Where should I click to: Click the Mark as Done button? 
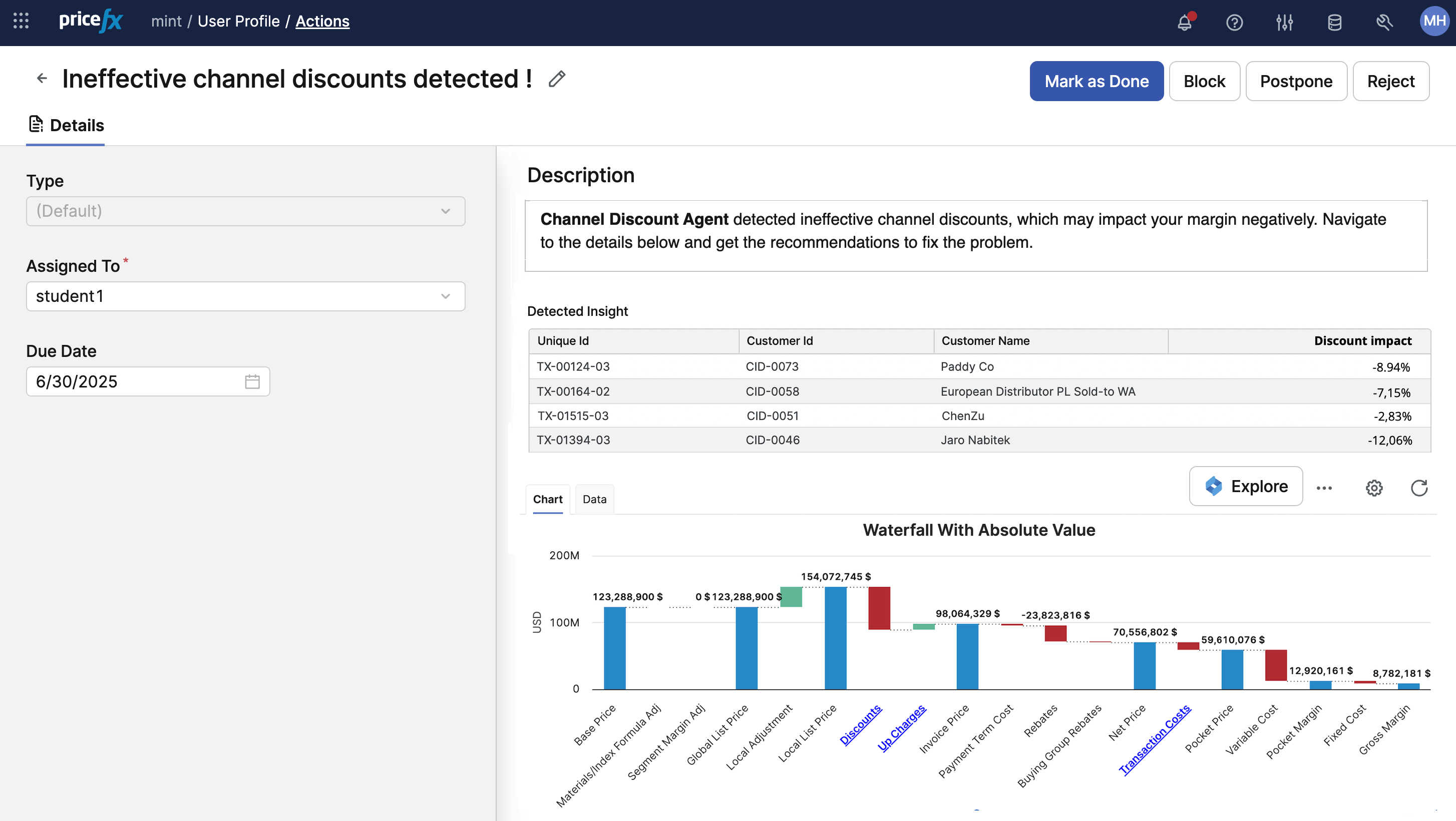point(1096,82)
